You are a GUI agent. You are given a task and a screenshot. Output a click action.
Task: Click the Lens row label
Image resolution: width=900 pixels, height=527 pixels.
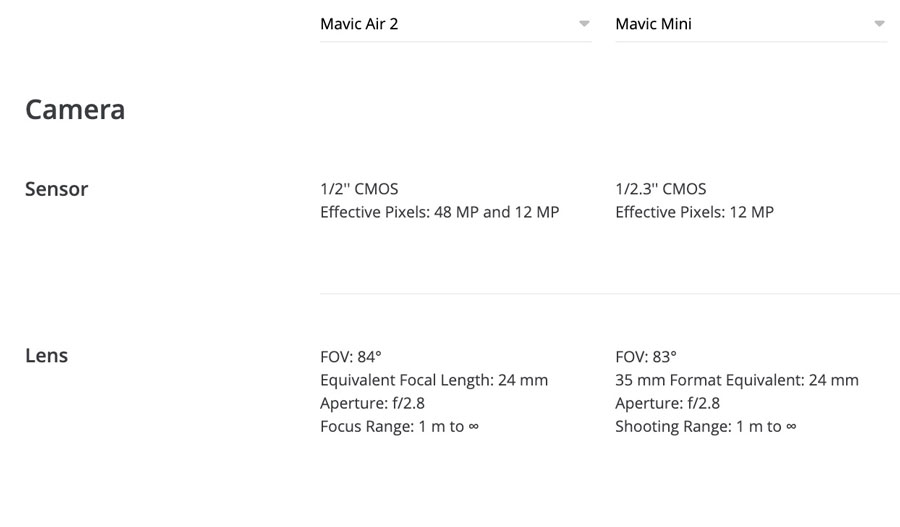pos(46,355)
